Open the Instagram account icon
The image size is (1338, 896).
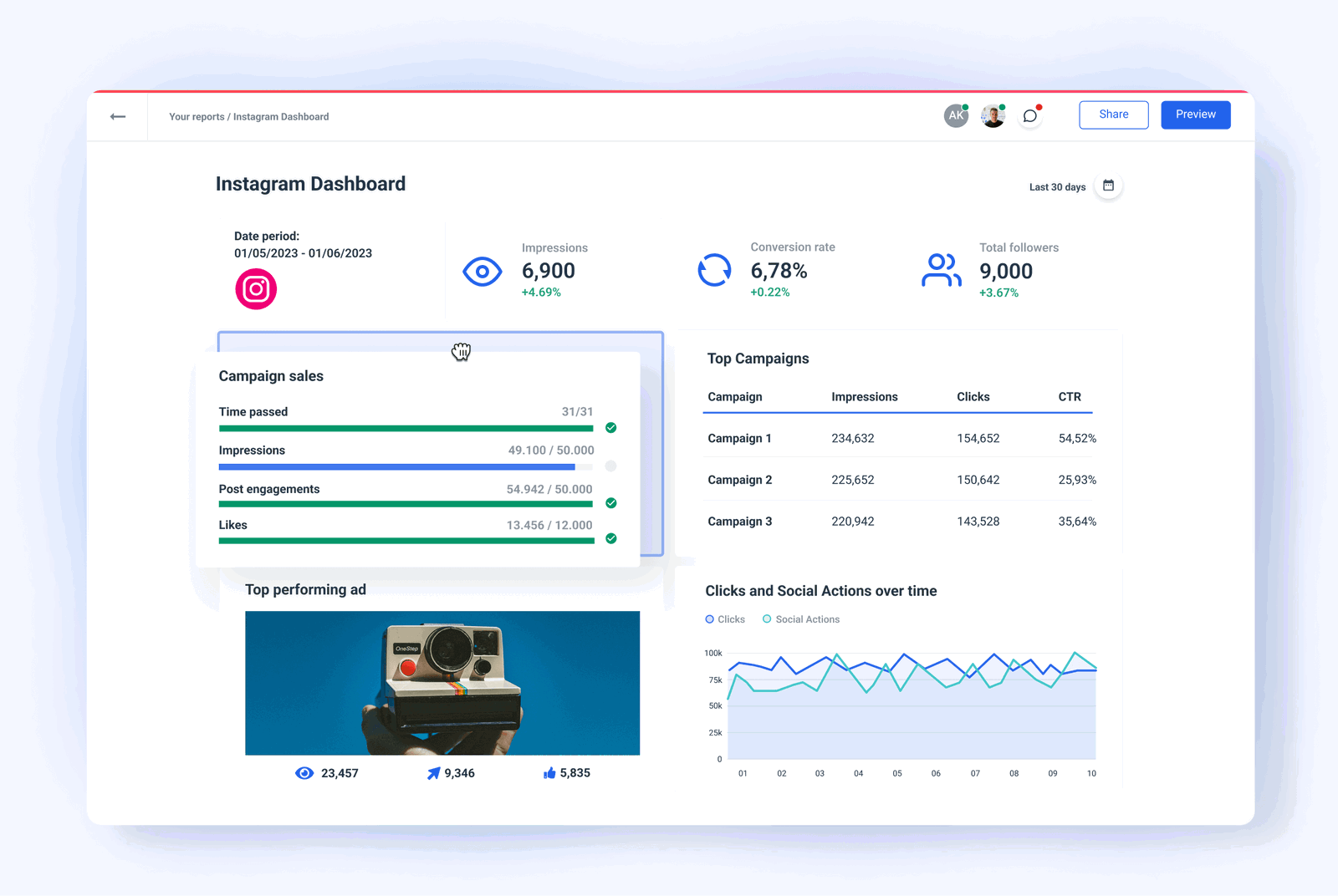(256, 288)
